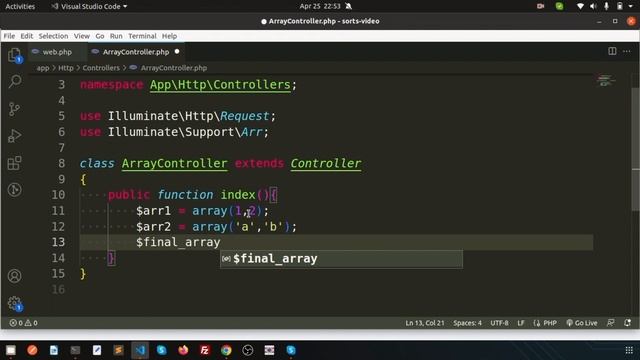Change indentation via Spaces: 4
The height and width of the screenshot is (360, 640).
pyautogui.click(x=467, y=323)
